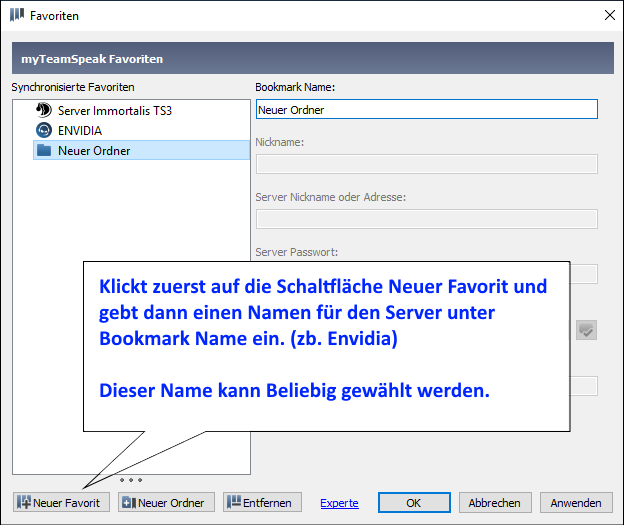The width and height of the screenshot is (624, 525).
Task: Click the blue Neuer Ordner folder icon
Action: click(x=43, y=151)
